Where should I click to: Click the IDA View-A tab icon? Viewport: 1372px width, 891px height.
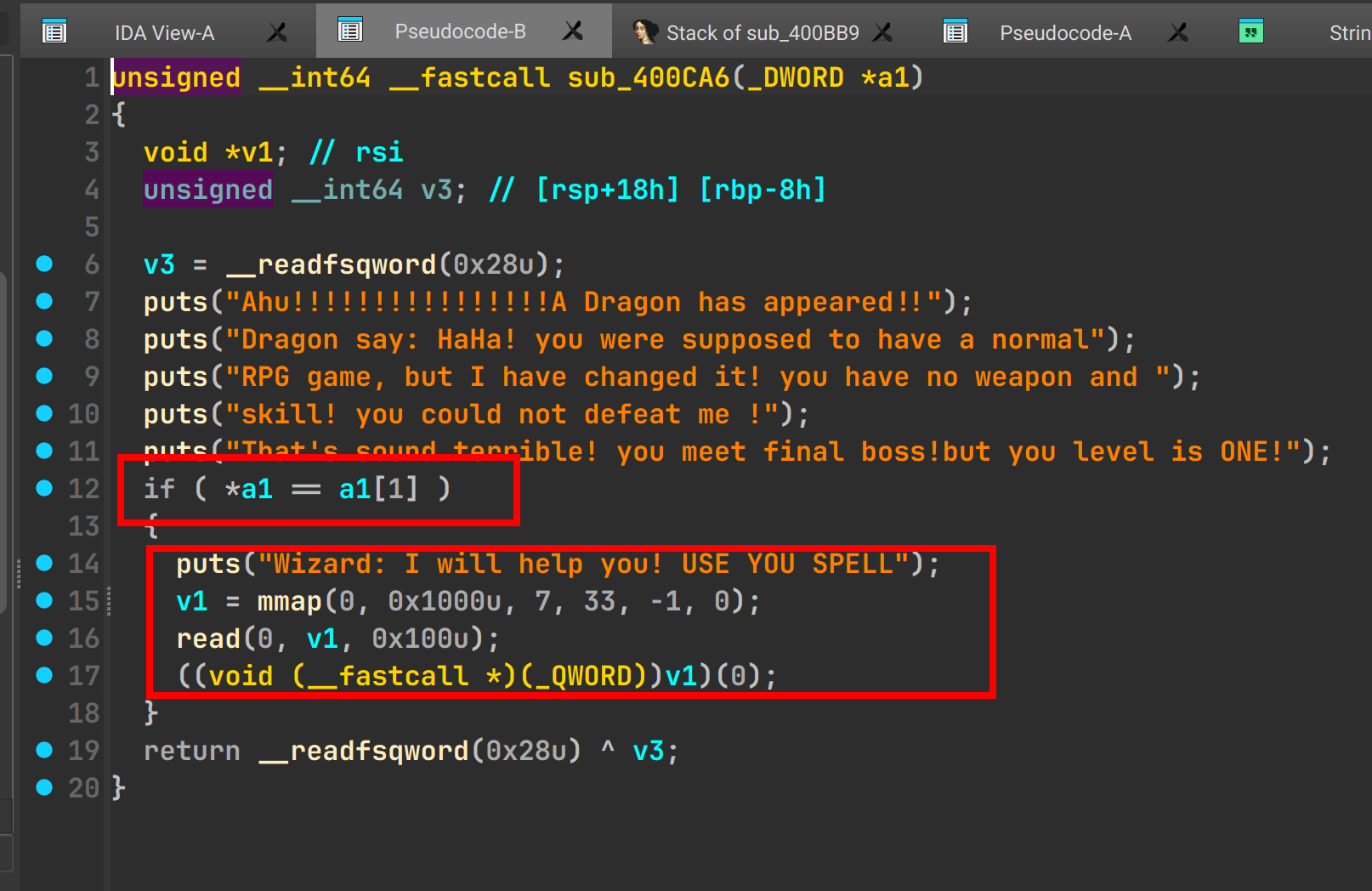[54, 32]
